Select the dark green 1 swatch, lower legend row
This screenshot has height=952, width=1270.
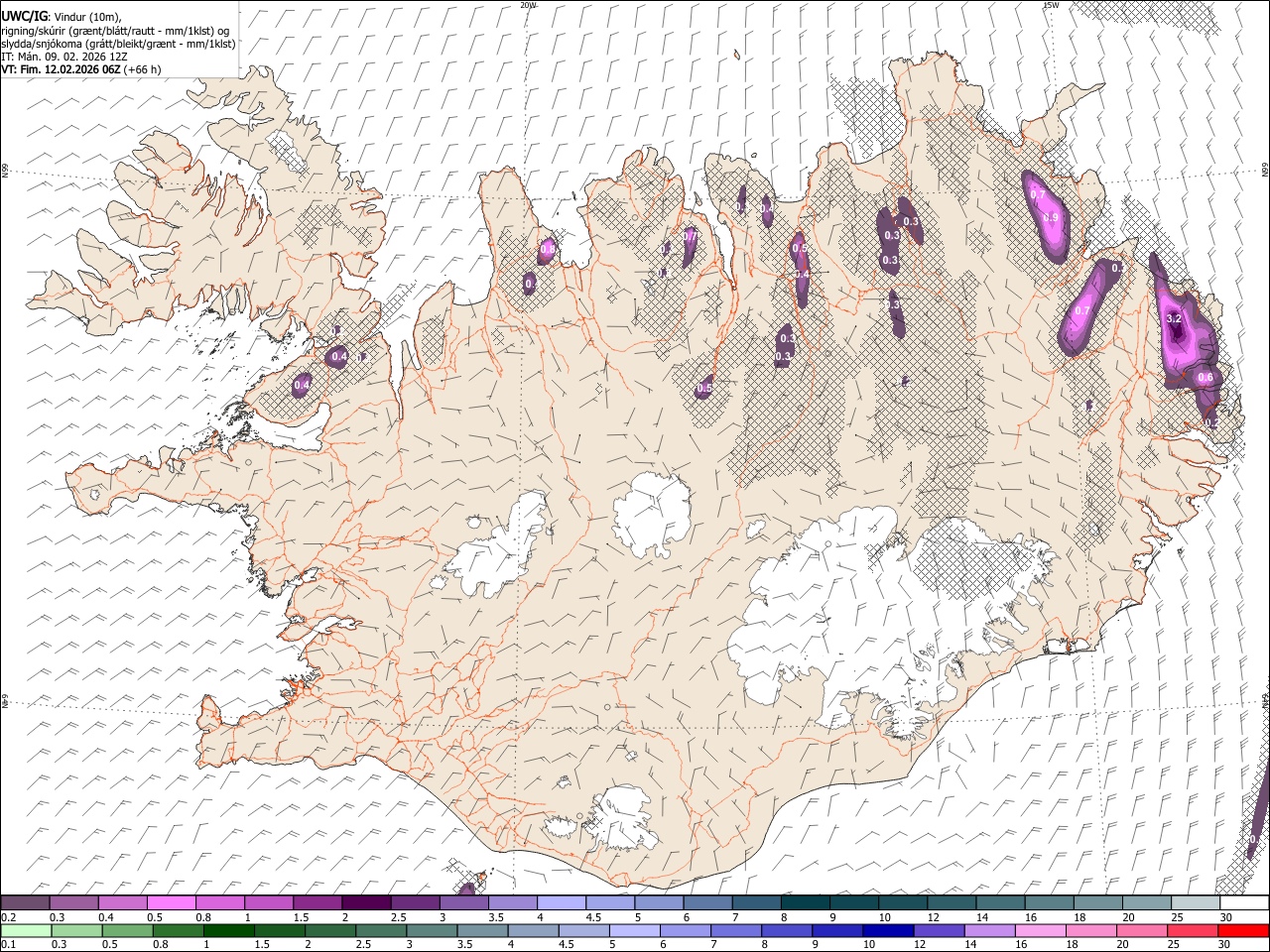228,930
